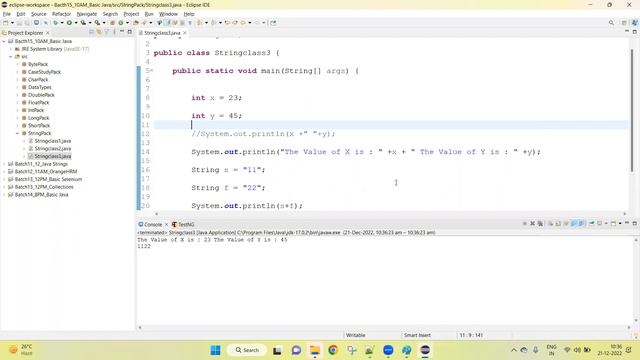Toggle Word Wrap in Console toolbar
The image size is (640, 360).
pyautogui.click(x=566, y=224)
